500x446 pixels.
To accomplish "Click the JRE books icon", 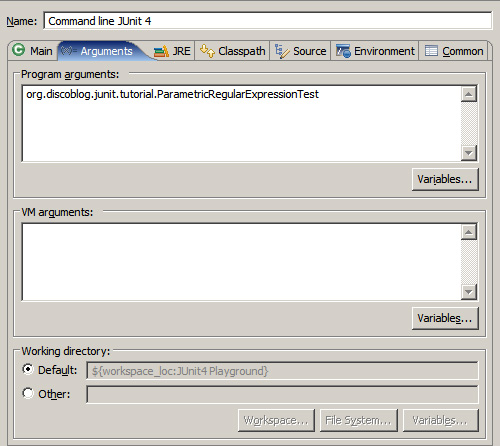I will point(161,52).
